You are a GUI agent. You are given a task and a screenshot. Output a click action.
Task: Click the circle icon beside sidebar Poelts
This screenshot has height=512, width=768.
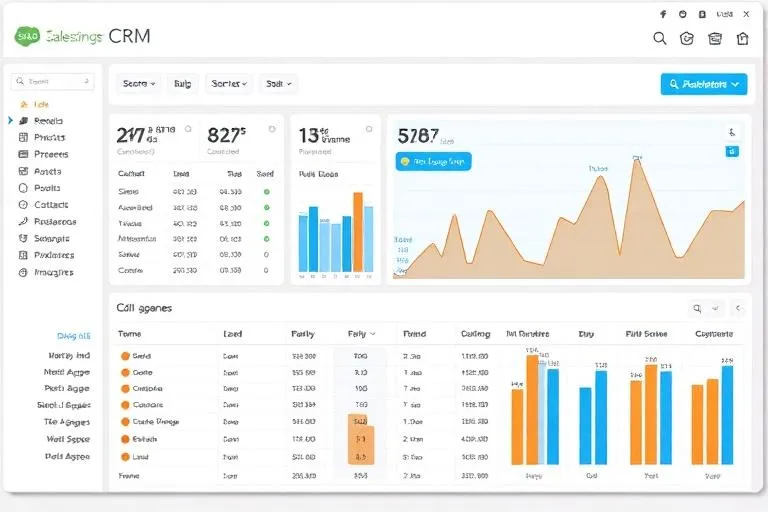pyautogui.click(x=23, y=188)
